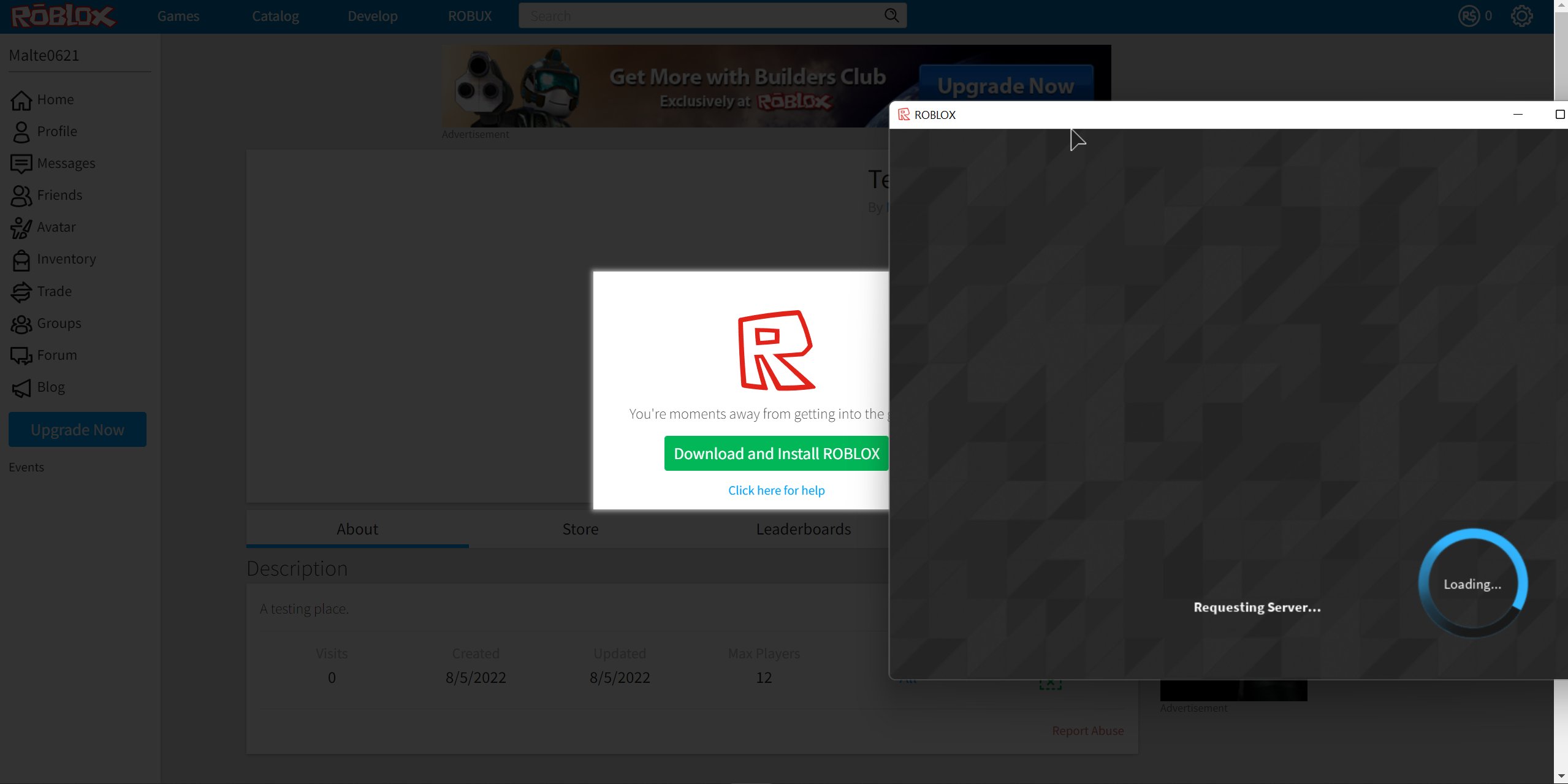Click the Inventory label in sidebar
Screen dimensions: 1568x784
tap(66, 259)
